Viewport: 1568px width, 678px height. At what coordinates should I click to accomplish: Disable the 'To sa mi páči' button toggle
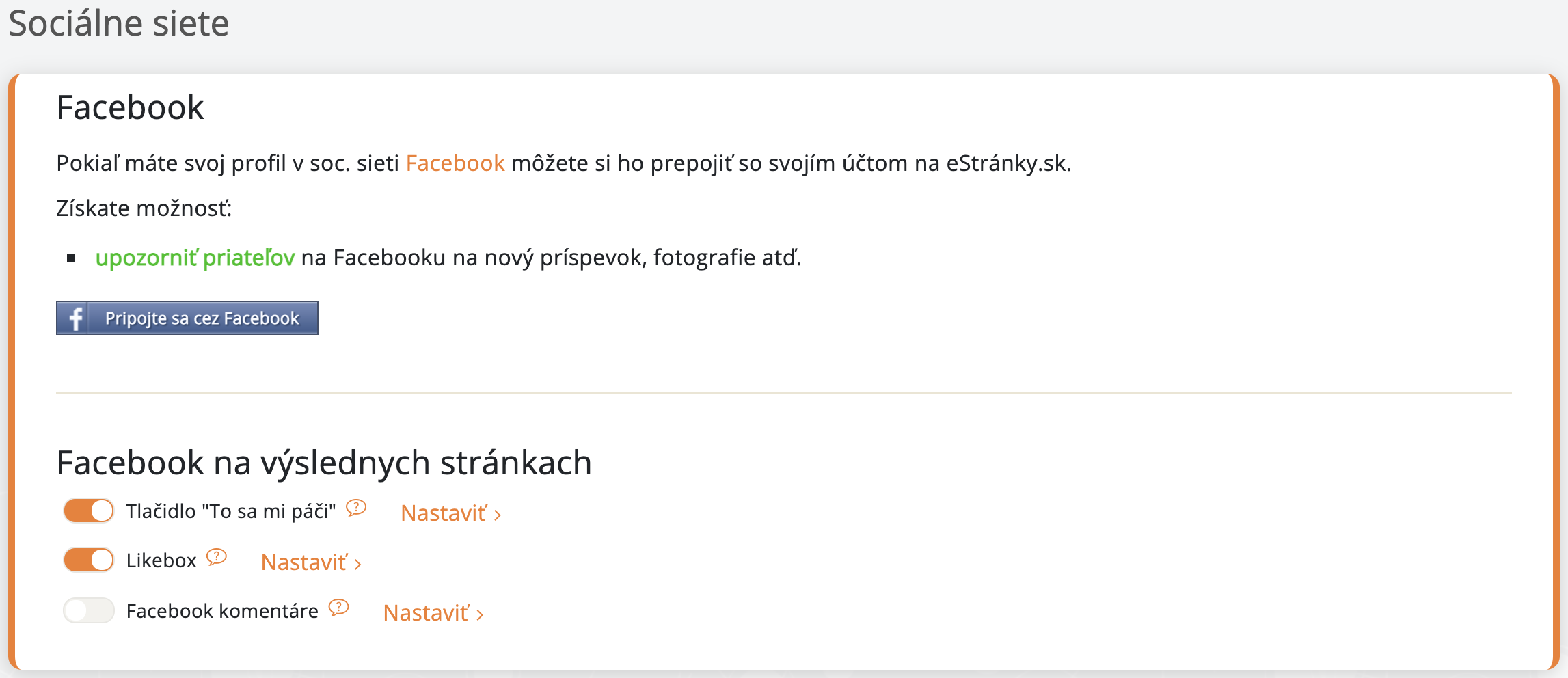88,511
